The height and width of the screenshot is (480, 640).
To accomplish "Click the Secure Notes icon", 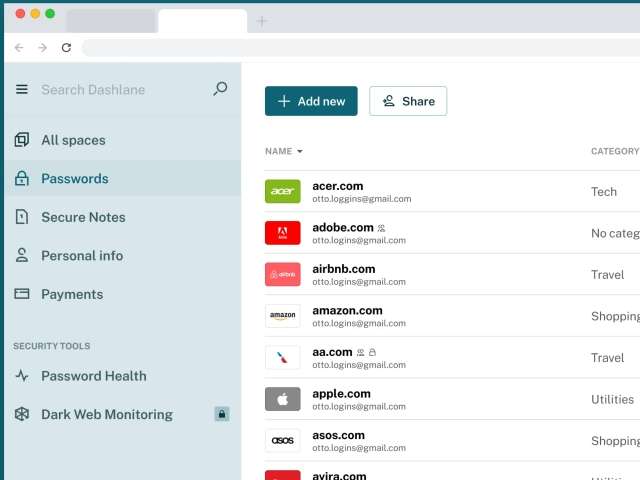I will (22, 217).
